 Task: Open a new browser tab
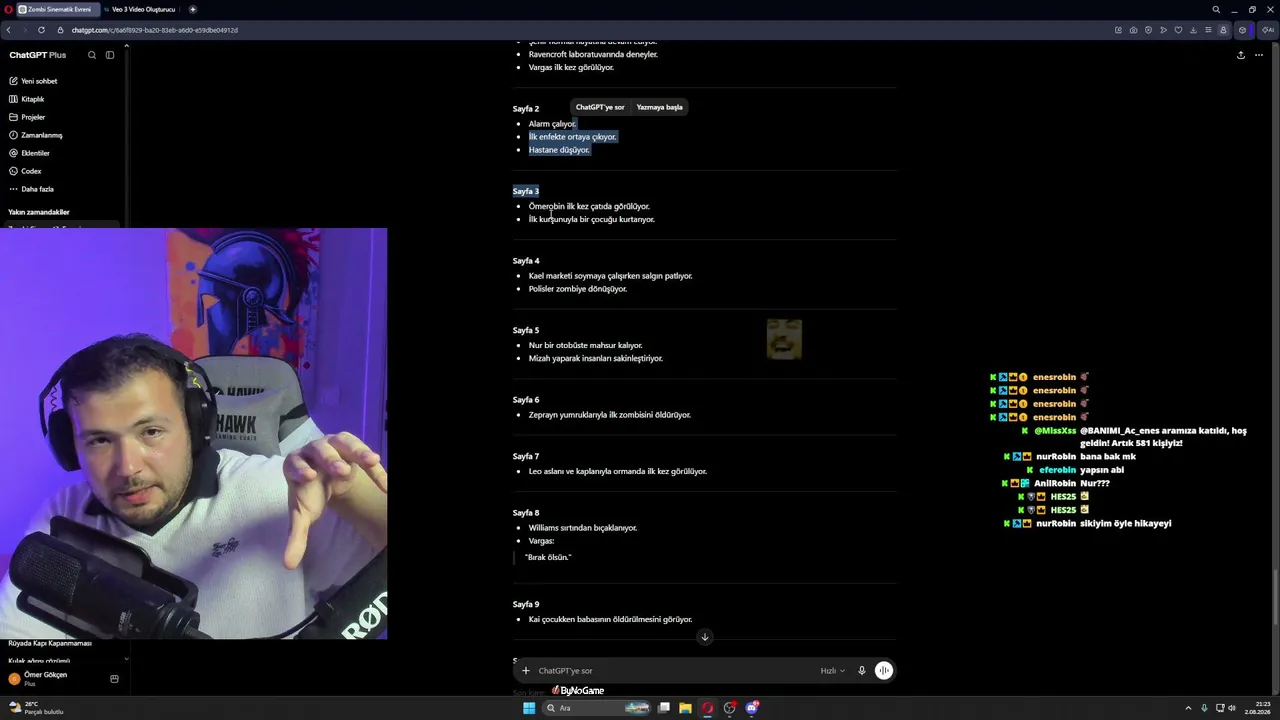pos(193,9)
